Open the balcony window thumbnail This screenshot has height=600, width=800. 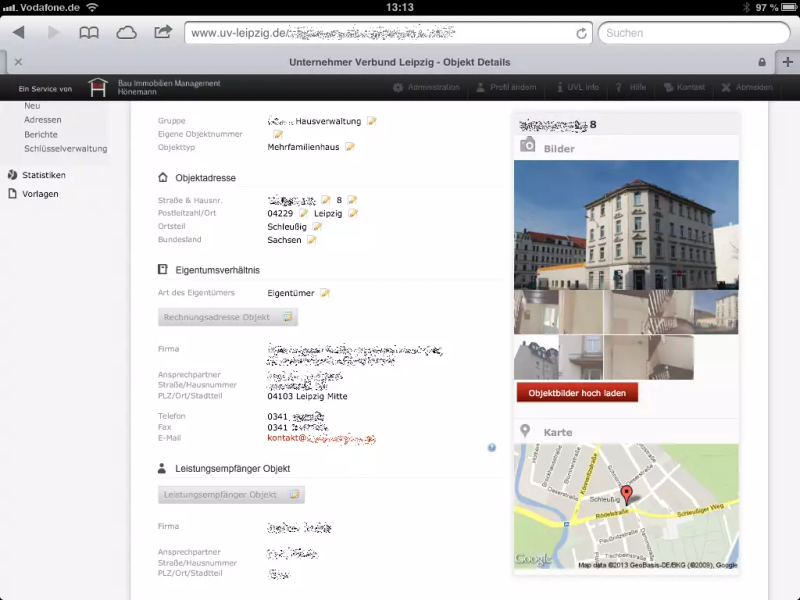pyautogui.click(x=581, y=357)
